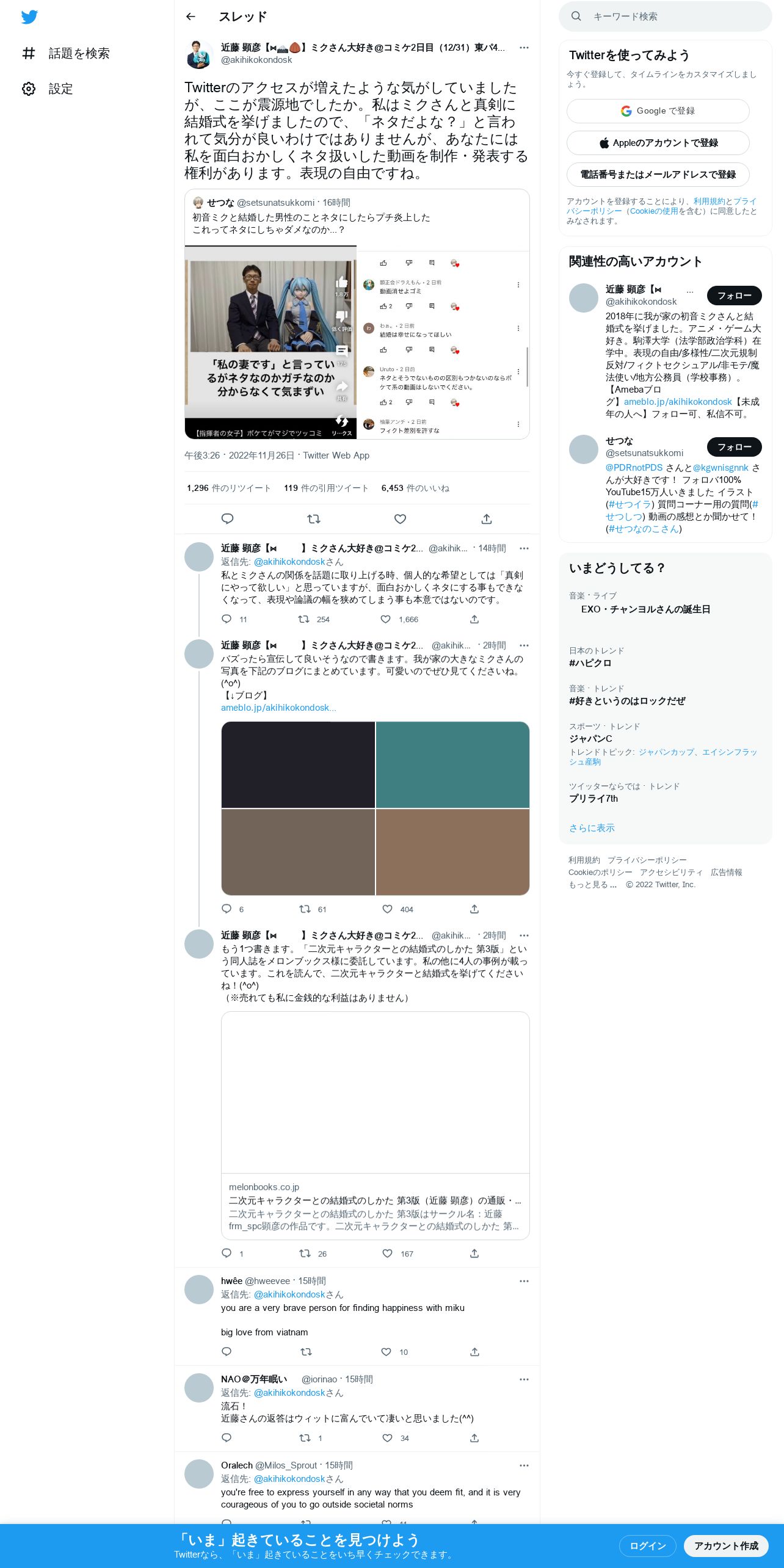
Task: Open the teal top-right photo in the grid
Action: click(x=452, y=764)
